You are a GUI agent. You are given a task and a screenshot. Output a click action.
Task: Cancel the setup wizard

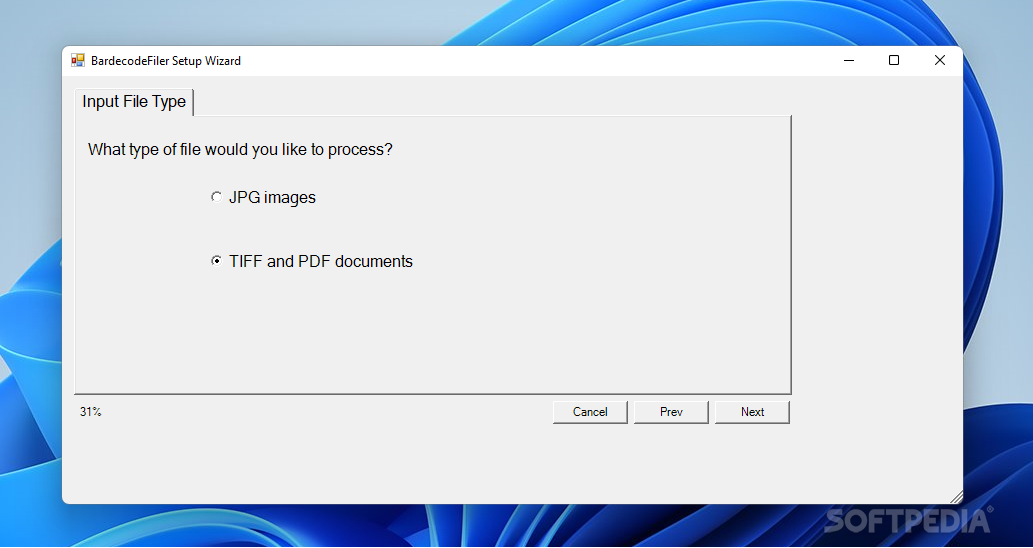[x=590, y=412]
